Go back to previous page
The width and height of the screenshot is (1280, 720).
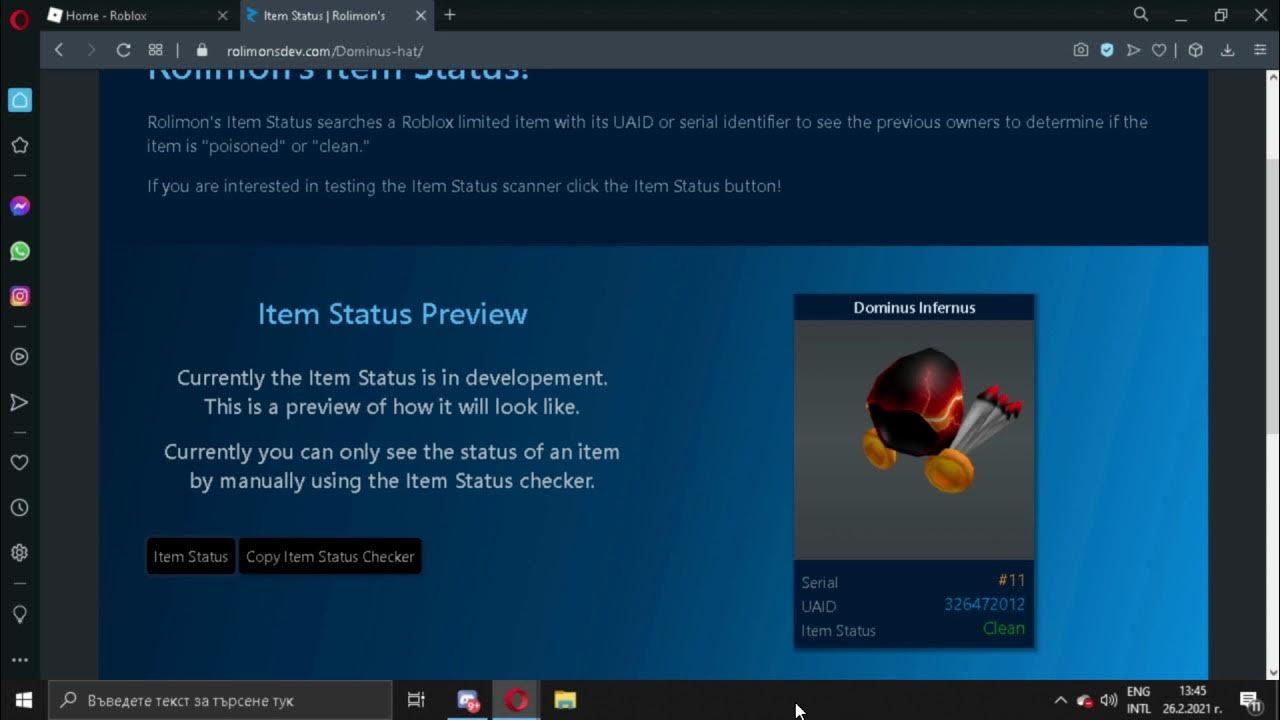(x=59, y=50)
